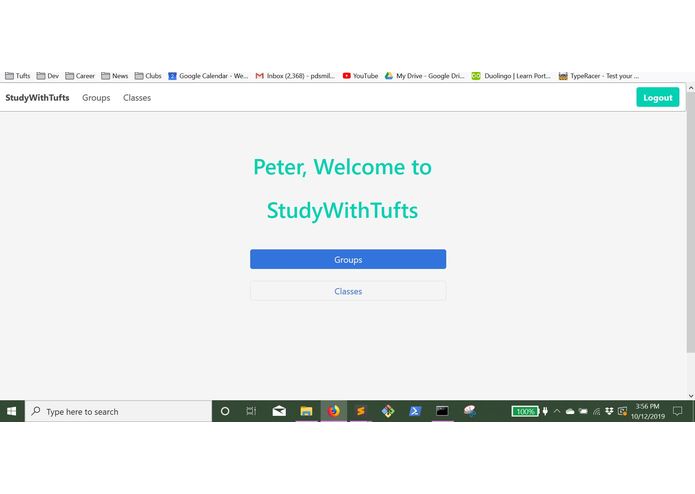
Task: Click the power plug tray icon
Action: pos(545,412)
